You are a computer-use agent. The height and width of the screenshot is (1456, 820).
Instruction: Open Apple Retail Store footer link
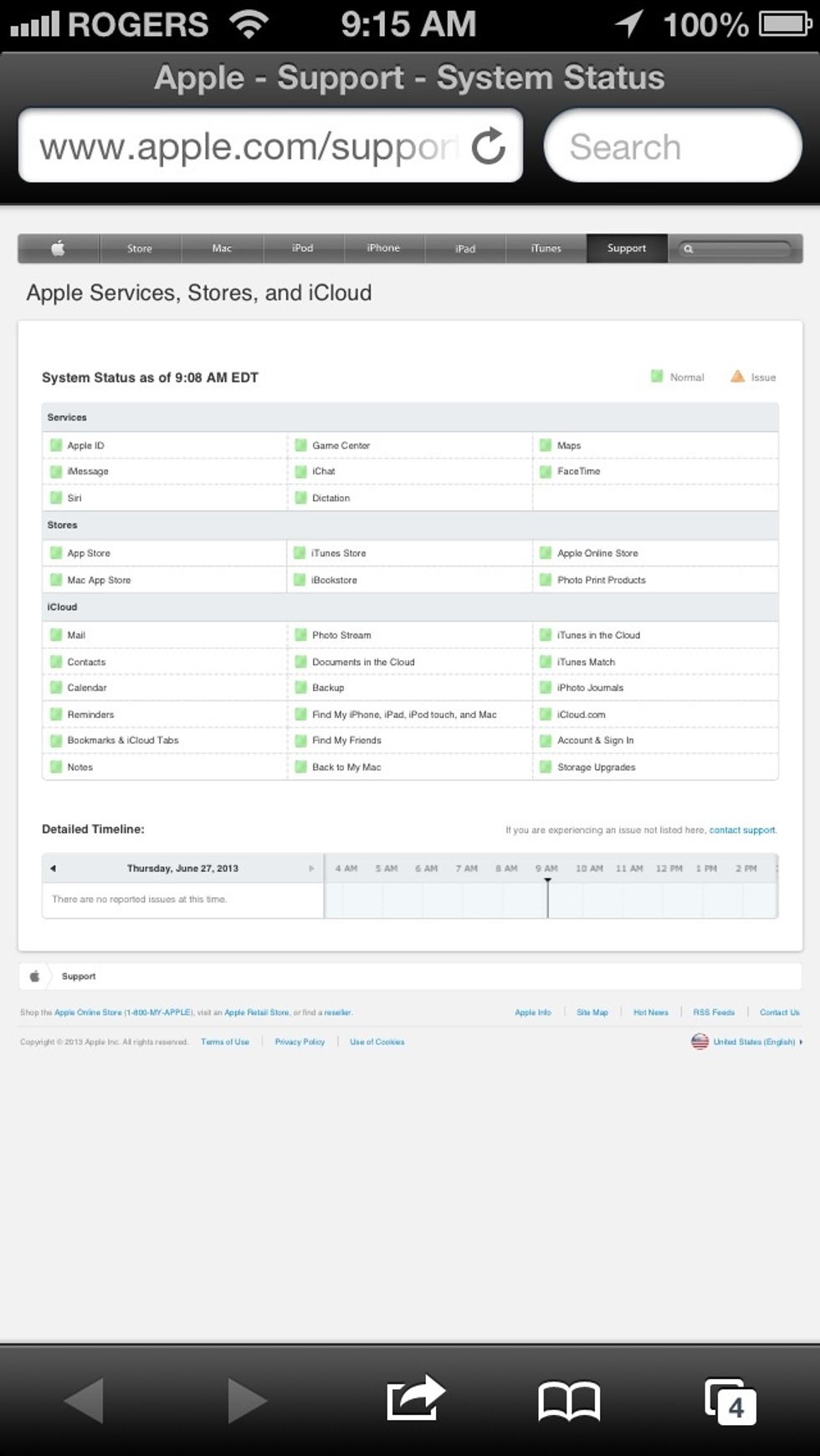coord(257,1013)
